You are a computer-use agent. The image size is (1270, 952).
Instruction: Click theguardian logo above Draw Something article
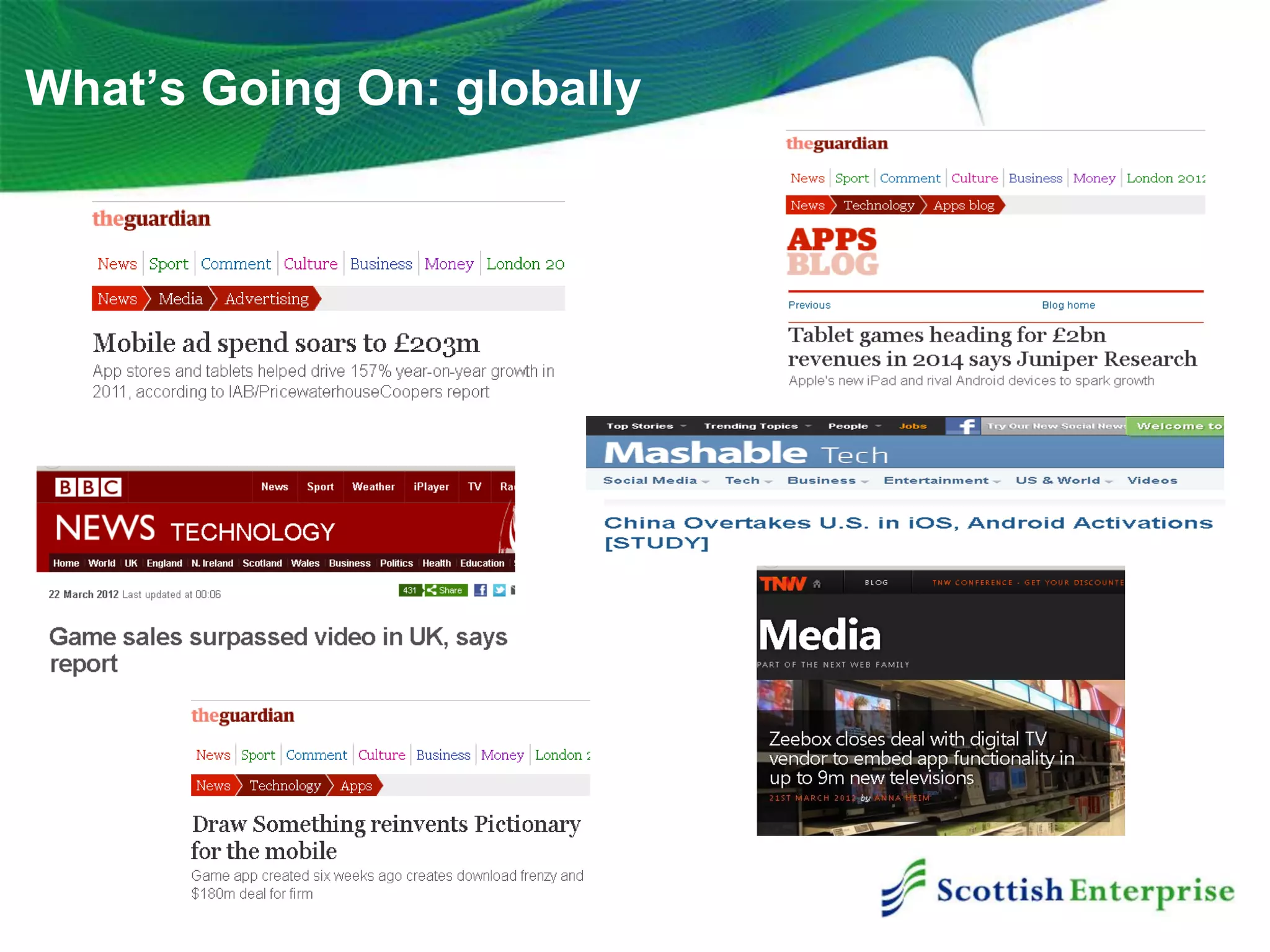pyautogui.click(x=242, y=716)
